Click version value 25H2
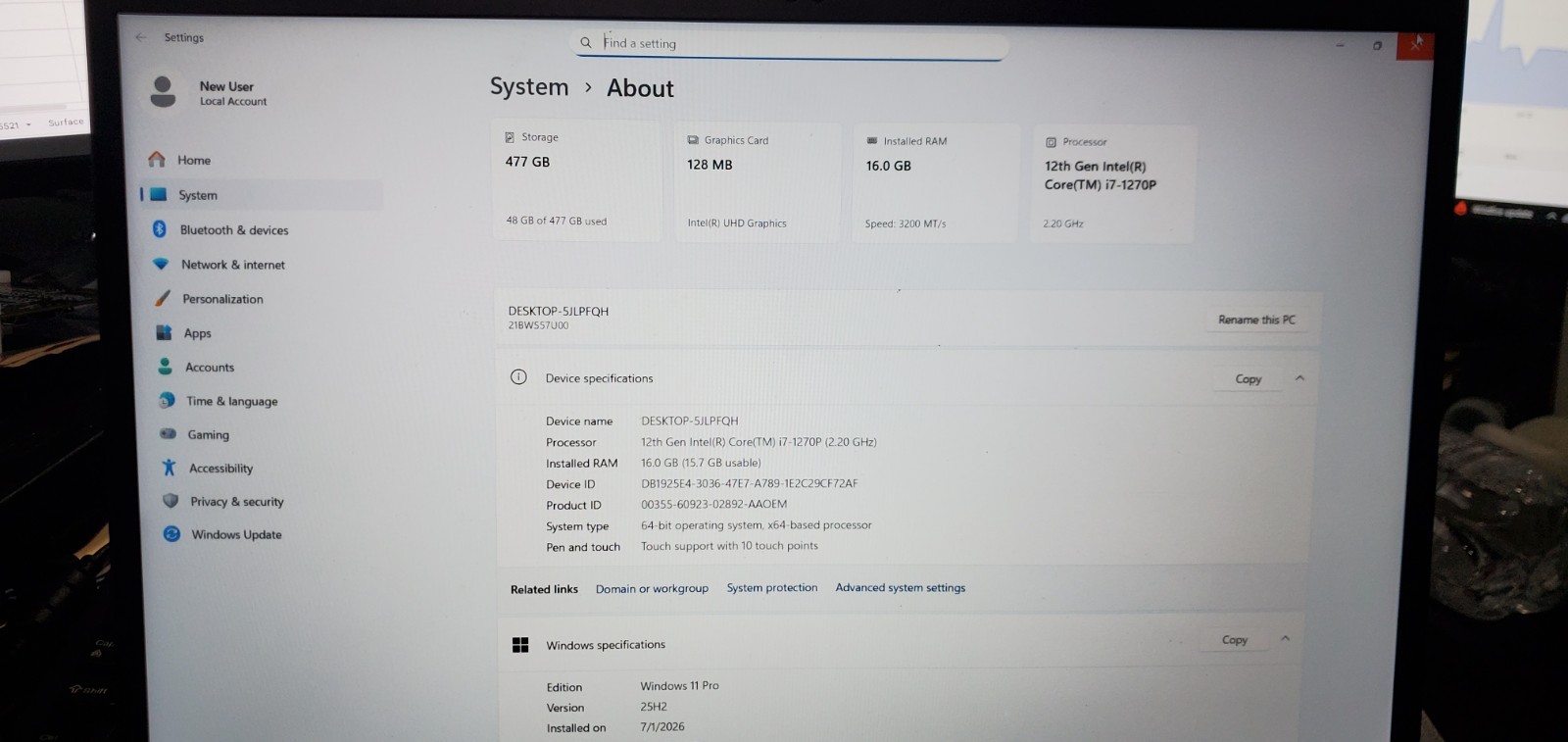The image size is (1568, 742). (x=654, y=707)
